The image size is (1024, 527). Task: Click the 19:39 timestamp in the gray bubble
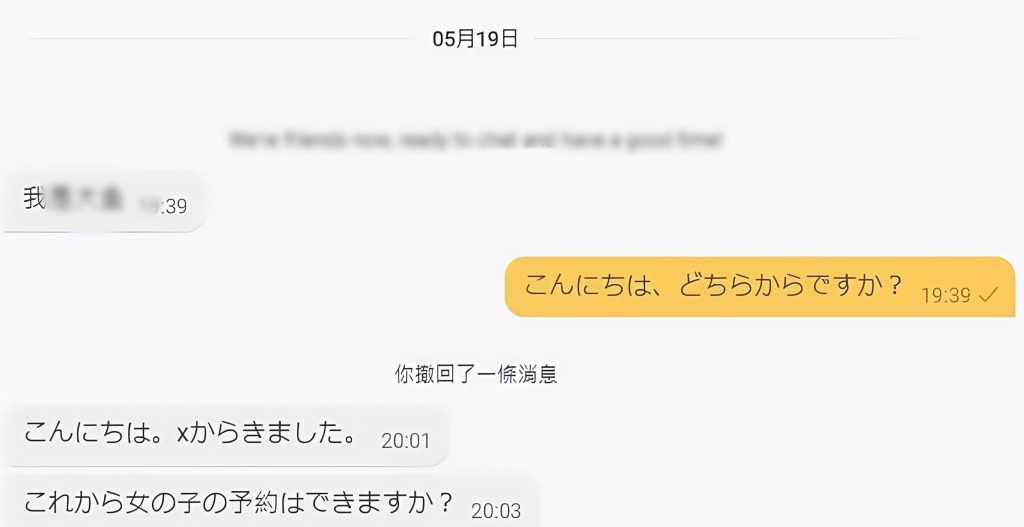pos(163,206)
